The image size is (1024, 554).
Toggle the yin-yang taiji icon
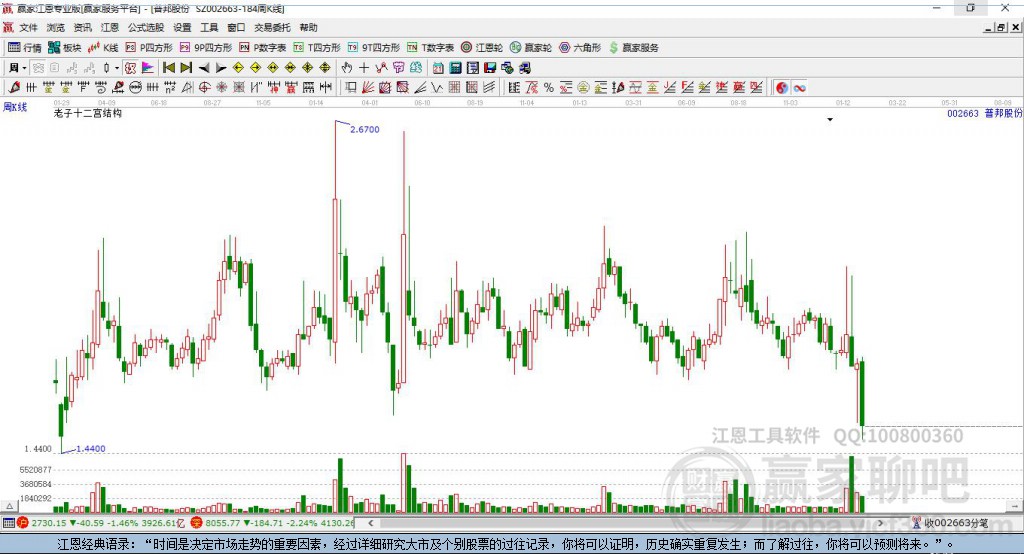[x=782, y=88]
